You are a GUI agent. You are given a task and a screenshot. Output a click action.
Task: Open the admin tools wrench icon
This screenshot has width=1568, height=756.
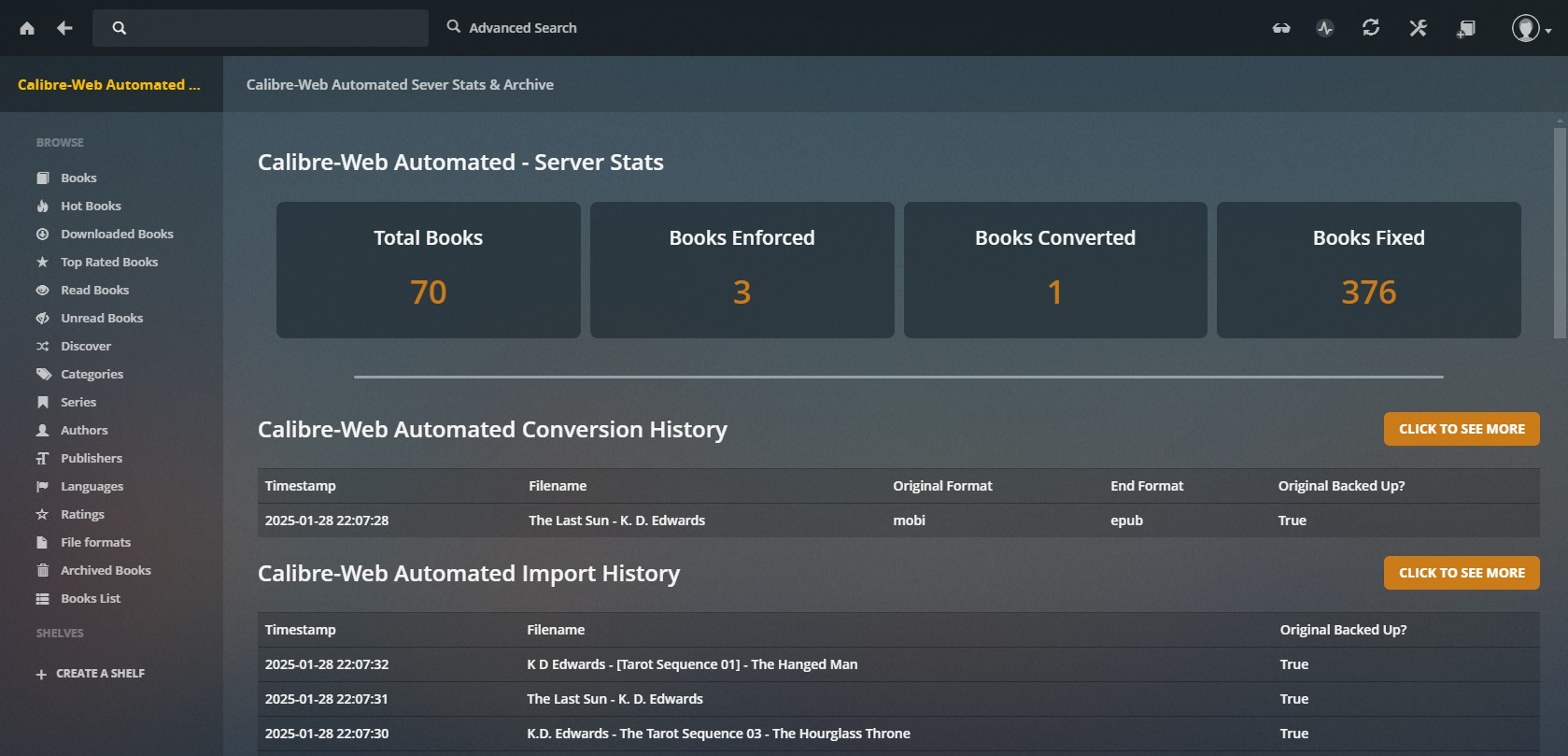point(1418,28)
